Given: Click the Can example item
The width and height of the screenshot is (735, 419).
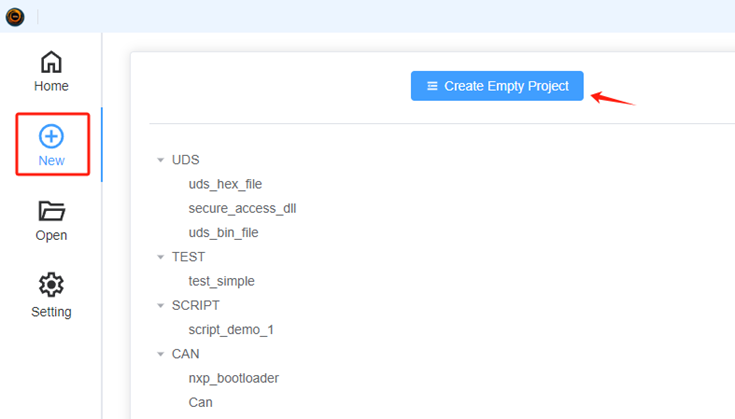Looking at the screenshot, I should [x=200, y=402].
